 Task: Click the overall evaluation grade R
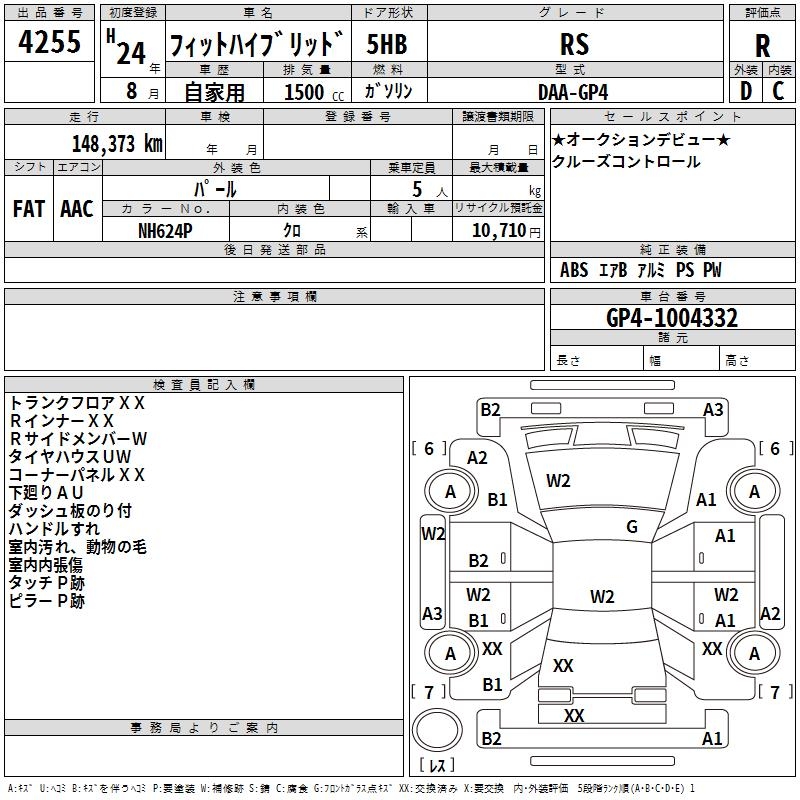pyautogui.click(x=762, y=44)
